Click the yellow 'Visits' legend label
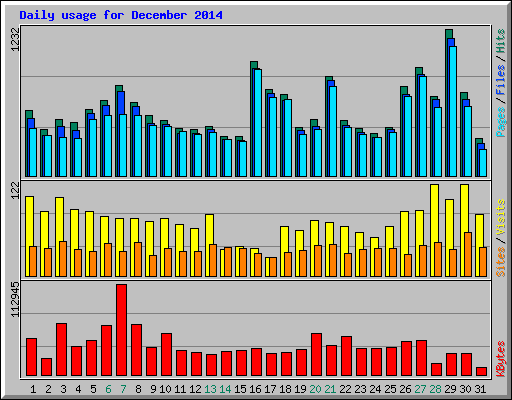This screenshot has width=512, height=400. click(x=501, y=218)
